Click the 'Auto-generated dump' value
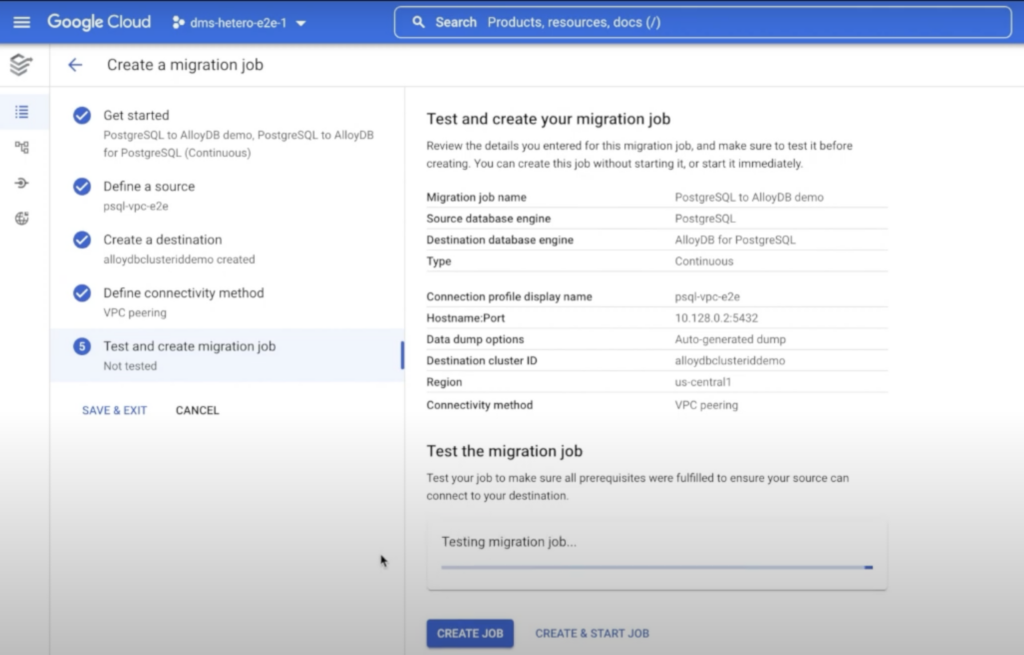The height and width of the screenshot is (655, 1024). [x=730, y=340]
